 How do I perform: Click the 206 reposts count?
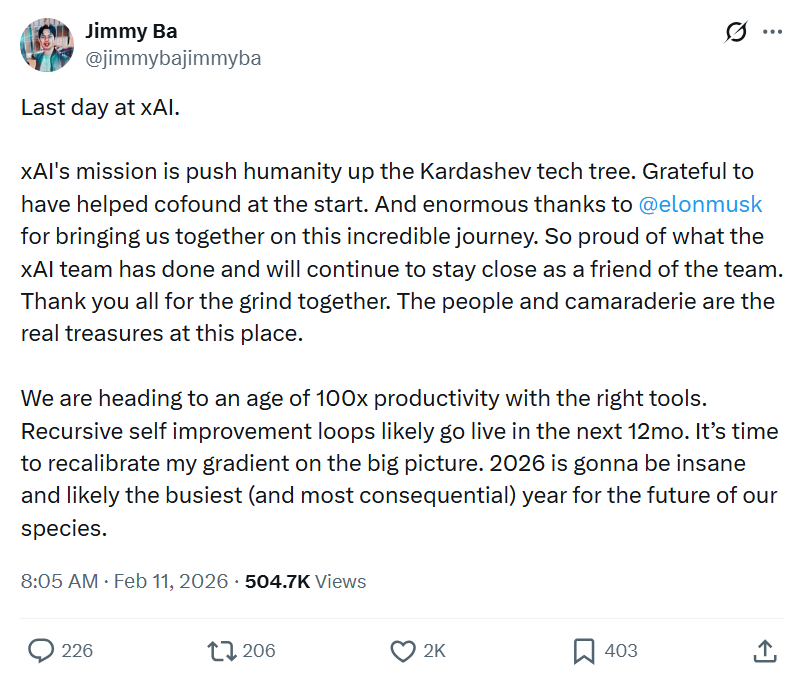(x=259, y=651)
